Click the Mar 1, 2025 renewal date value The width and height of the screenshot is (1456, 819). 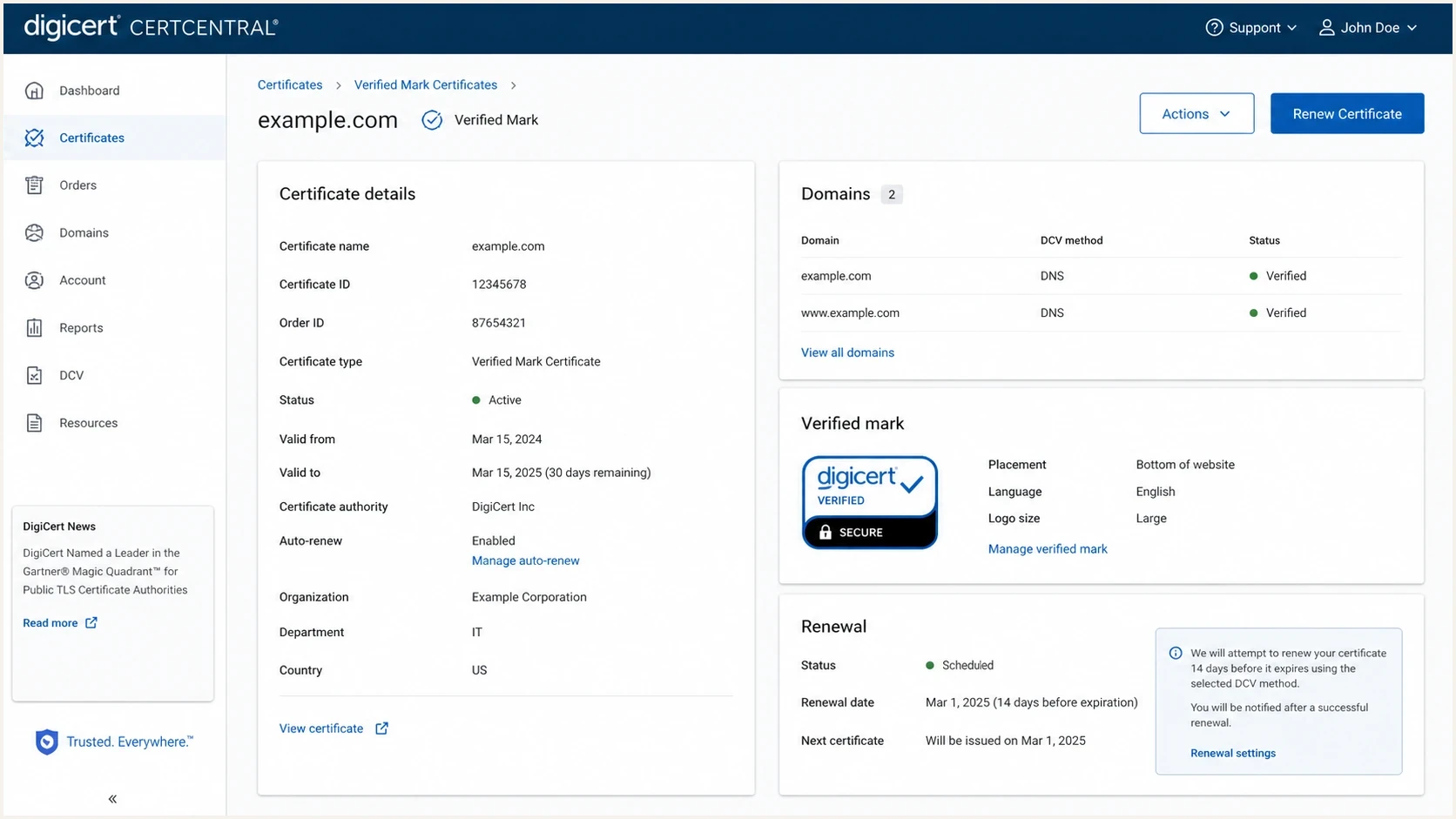[1032, 702]
